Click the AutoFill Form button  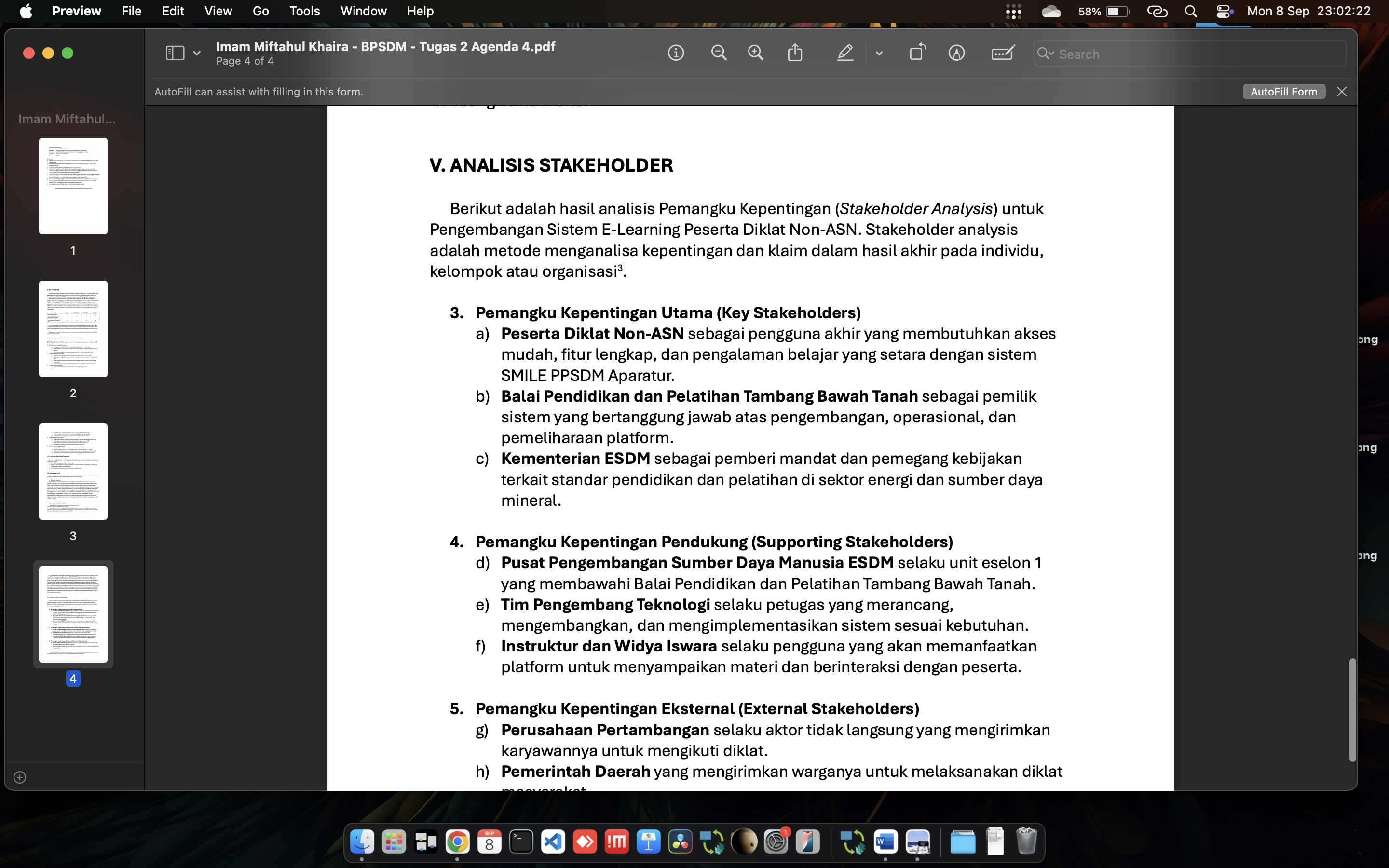click(1283, 92)
